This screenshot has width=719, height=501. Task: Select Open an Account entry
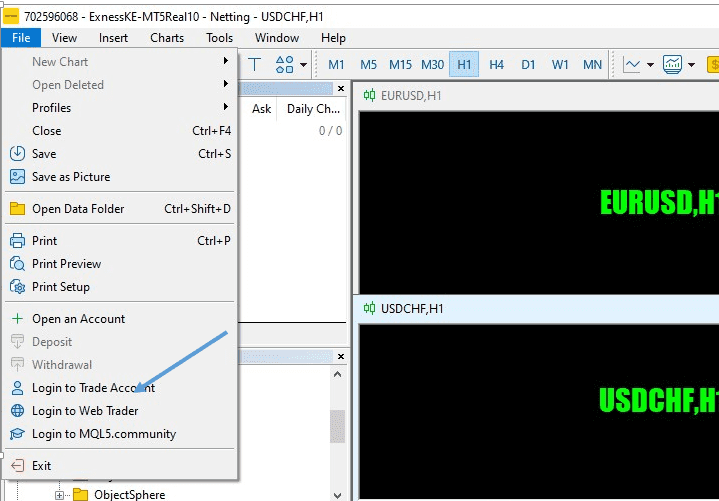click(x=120, y=319)
